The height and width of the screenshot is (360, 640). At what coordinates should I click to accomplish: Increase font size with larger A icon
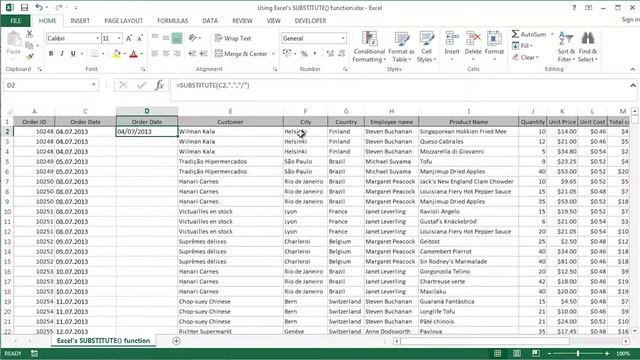(x=129, y=38)
